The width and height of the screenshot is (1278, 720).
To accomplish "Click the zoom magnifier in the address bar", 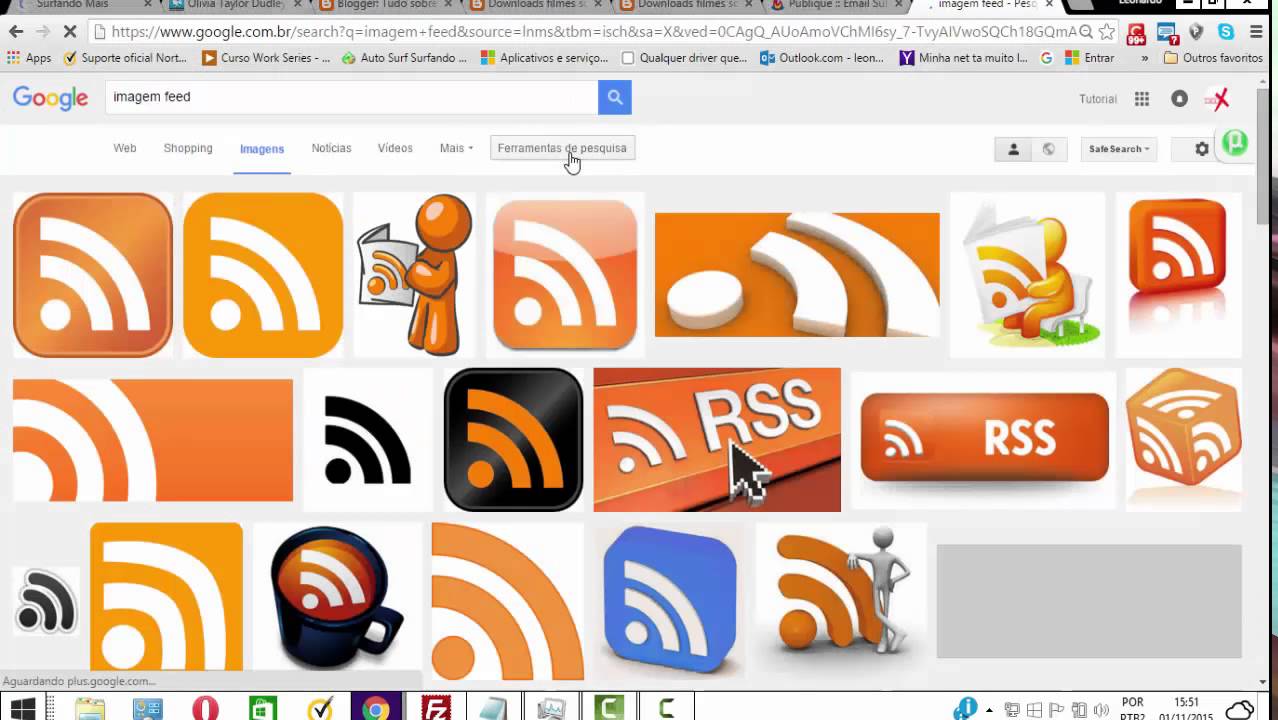I will 1086,32.
